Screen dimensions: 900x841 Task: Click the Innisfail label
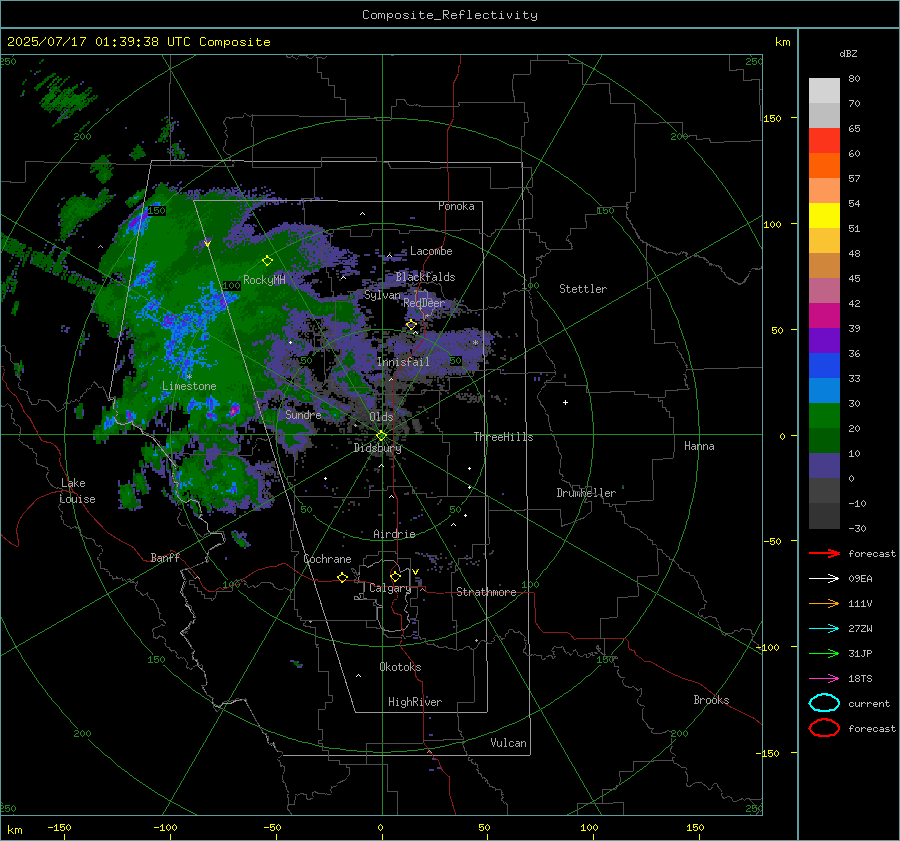click(x=403, y=362)
